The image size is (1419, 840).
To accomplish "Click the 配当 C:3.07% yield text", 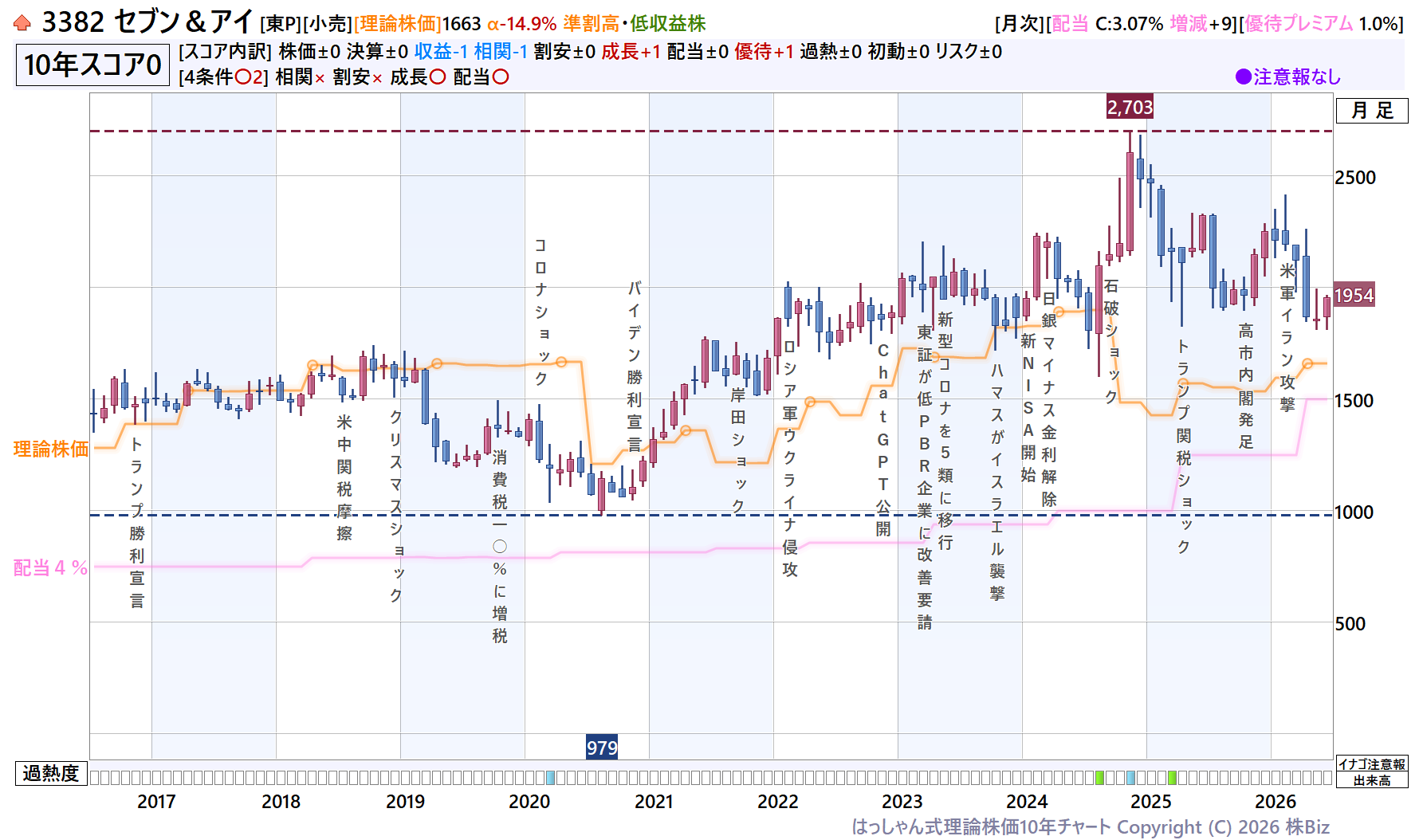I will tap(1108, 24).
